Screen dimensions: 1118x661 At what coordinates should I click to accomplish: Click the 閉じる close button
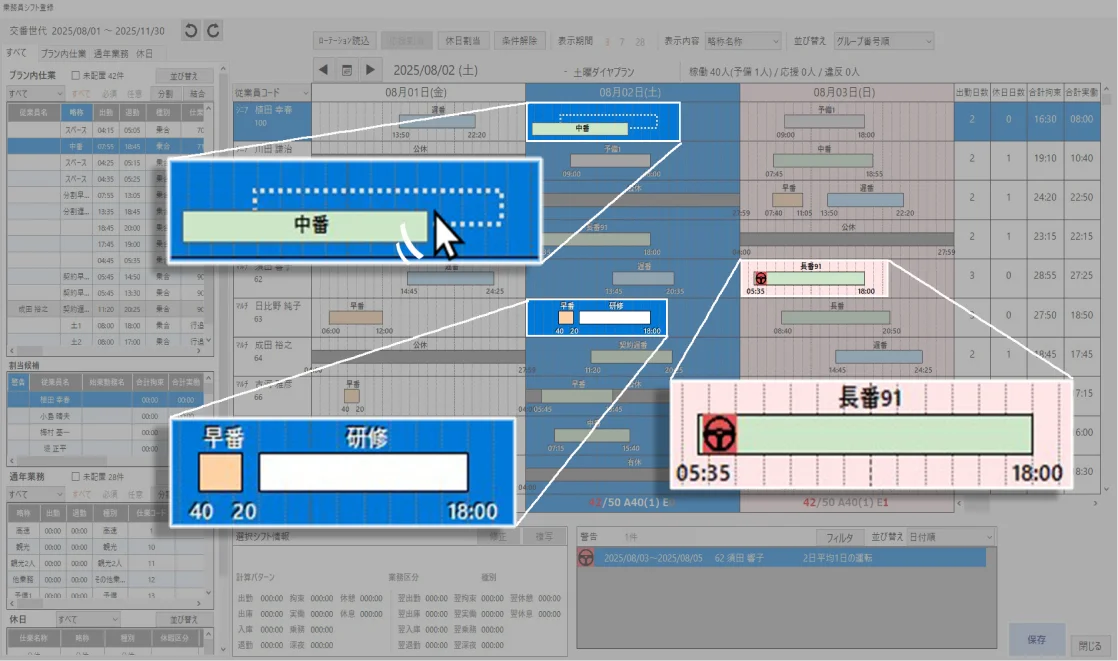point(1090,645)
